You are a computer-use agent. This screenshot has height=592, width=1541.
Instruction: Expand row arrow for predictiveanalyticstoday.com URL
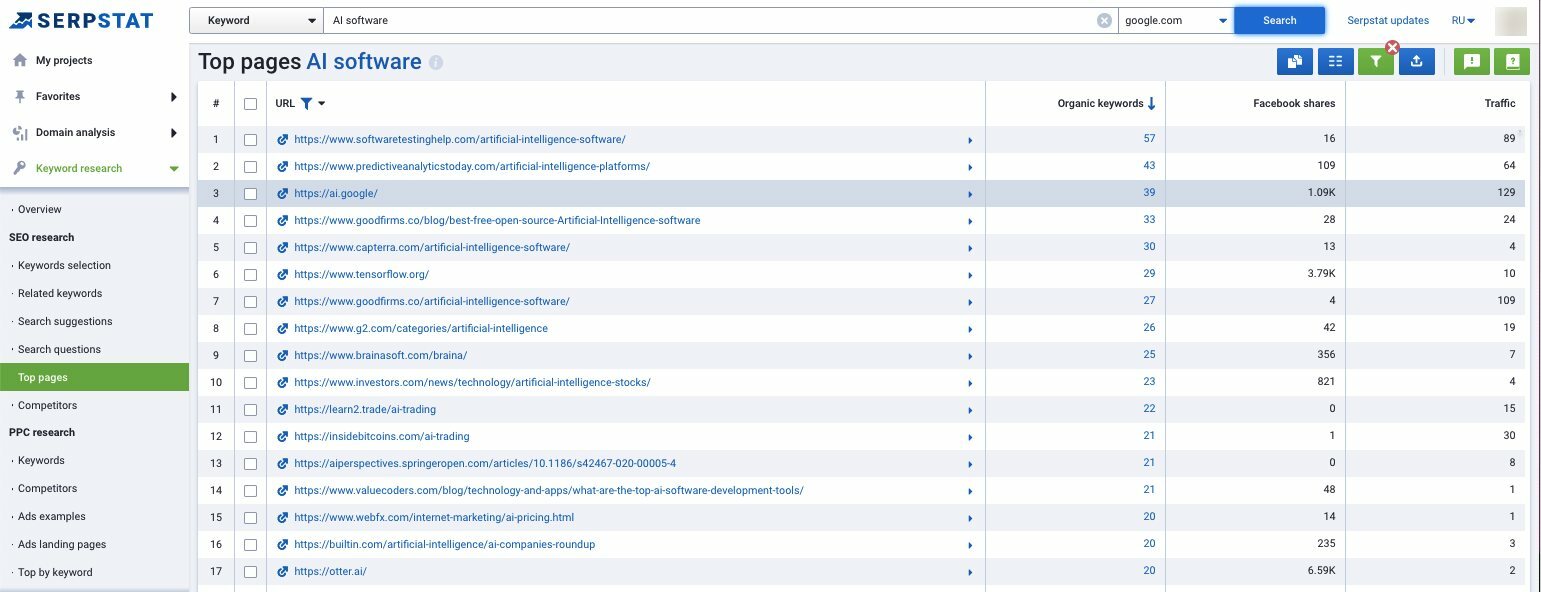pos(970,167)
